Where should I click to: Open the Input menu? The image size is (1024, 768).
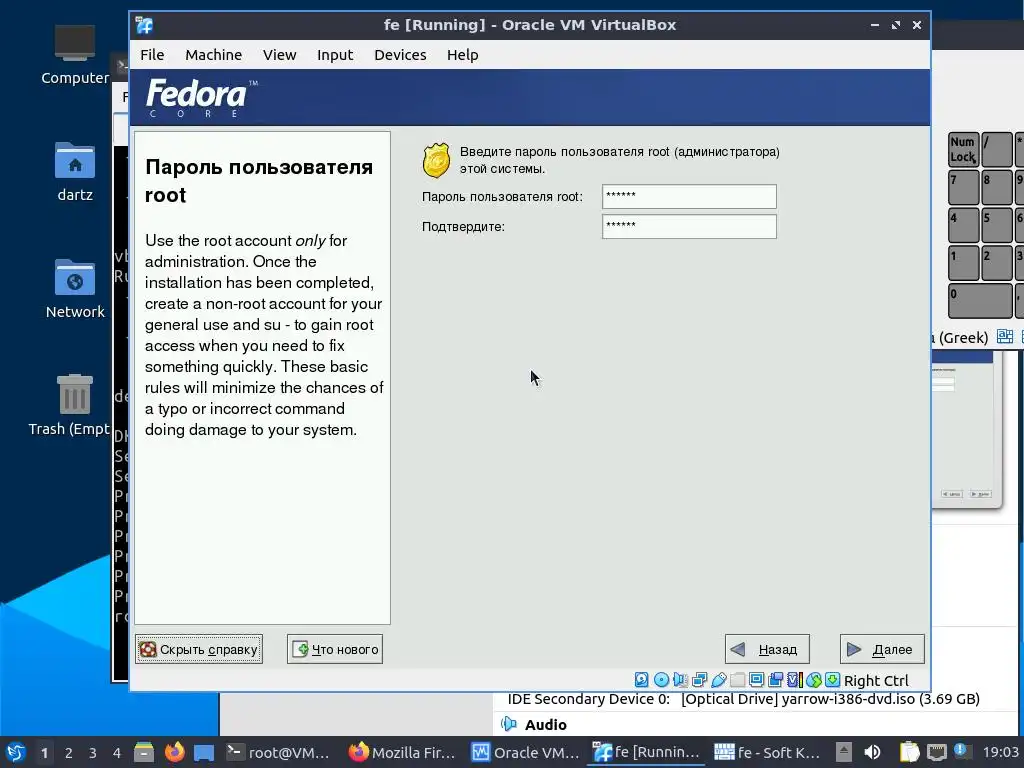tap(335, 55)
